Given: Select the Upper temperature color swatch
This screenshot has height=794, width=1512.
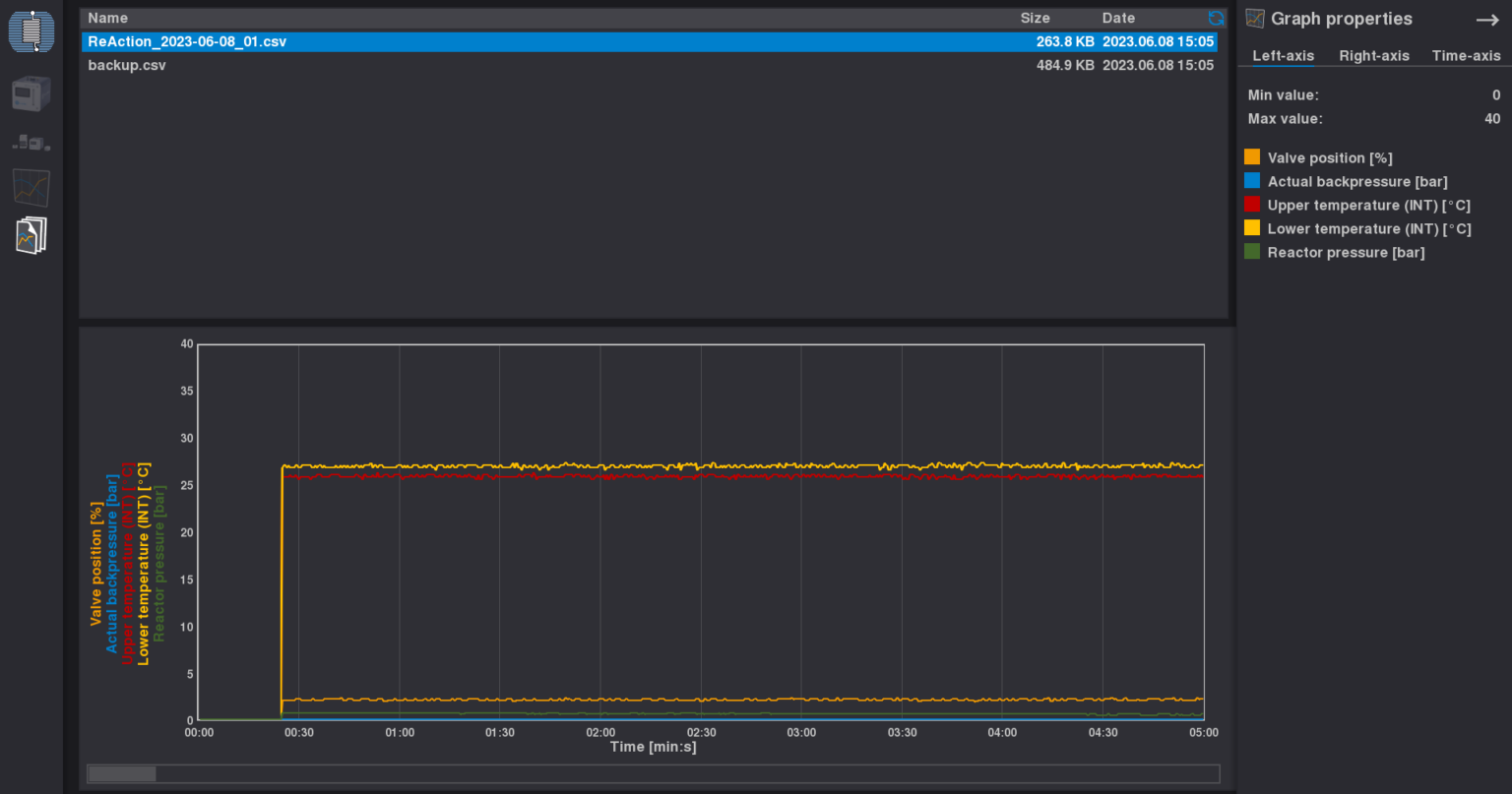Looking at the screenshot, I should pos(1251,204).
